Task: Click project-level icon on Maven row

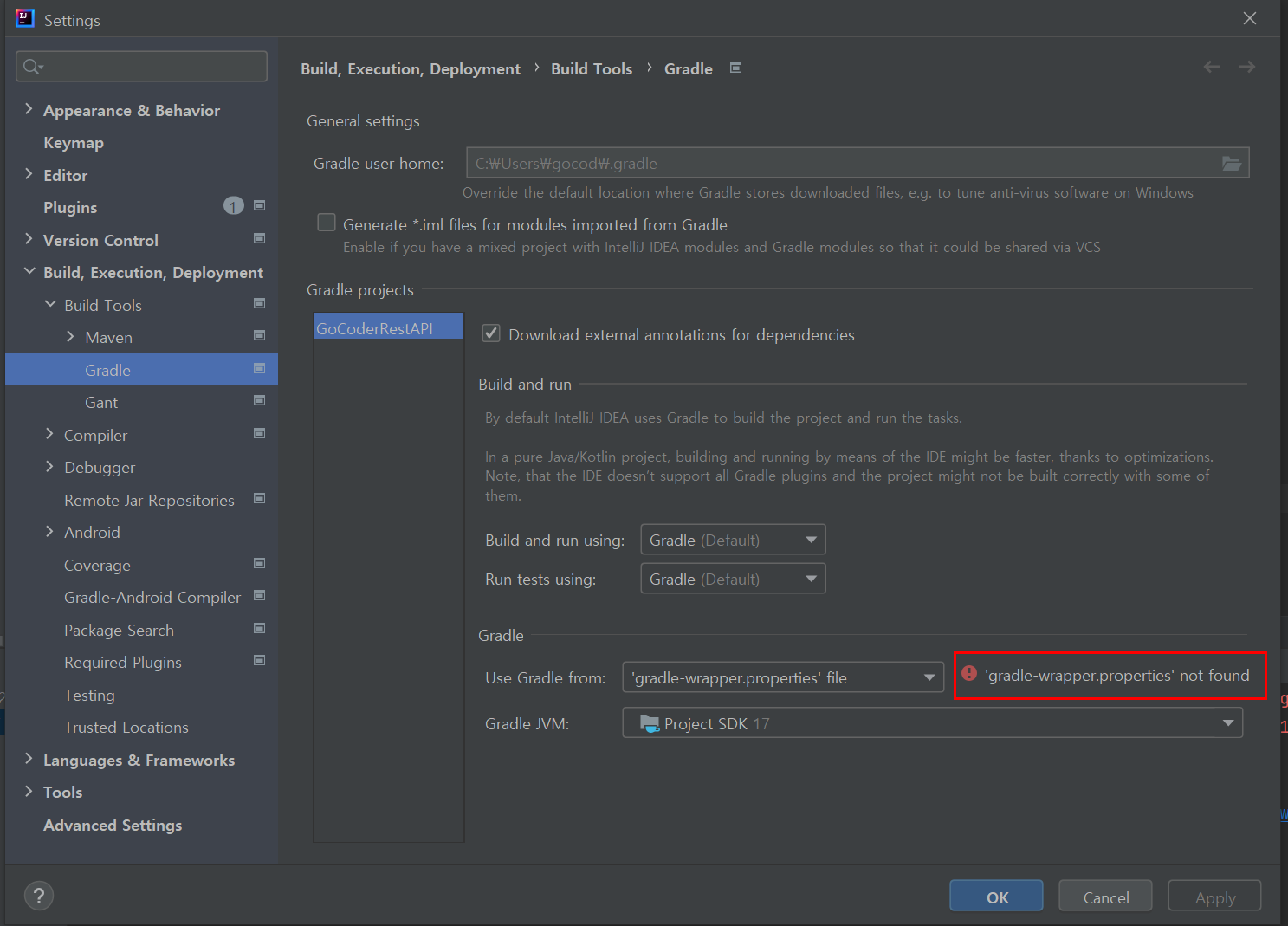Action: [x=259, y=335]
